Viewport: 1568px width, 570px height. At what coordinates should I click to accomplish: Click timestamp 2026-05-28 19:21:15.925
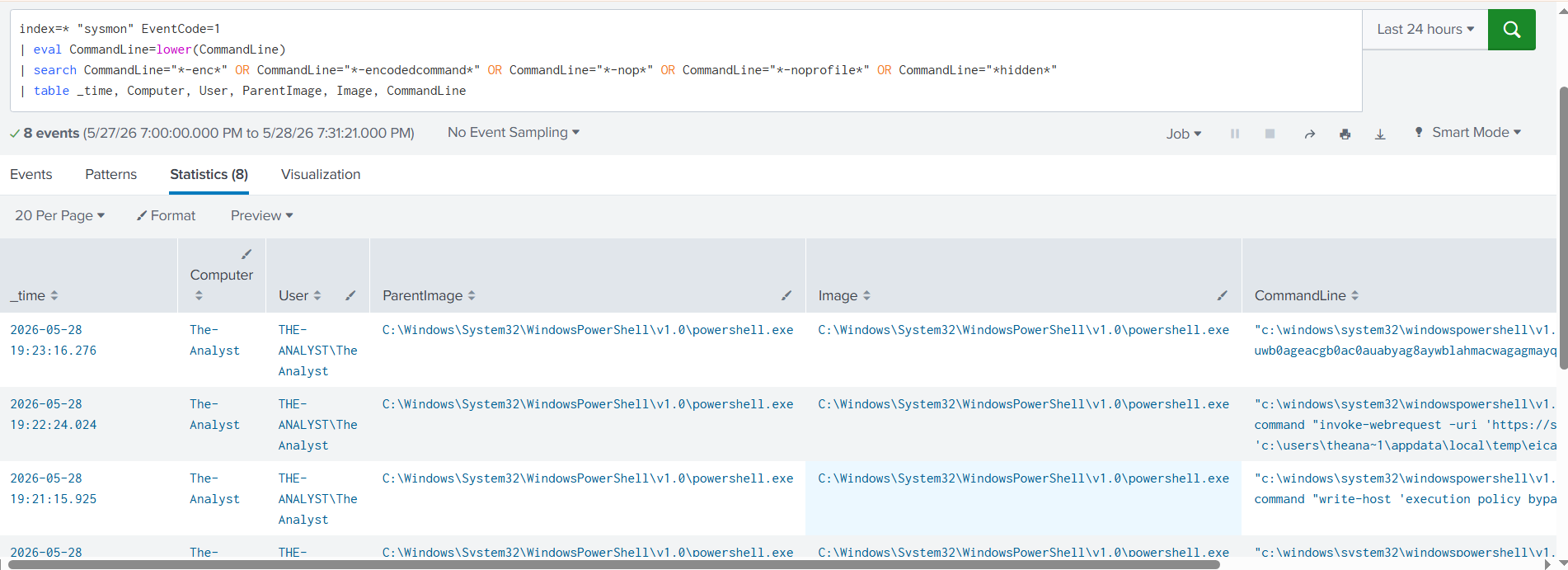point(53,488)
